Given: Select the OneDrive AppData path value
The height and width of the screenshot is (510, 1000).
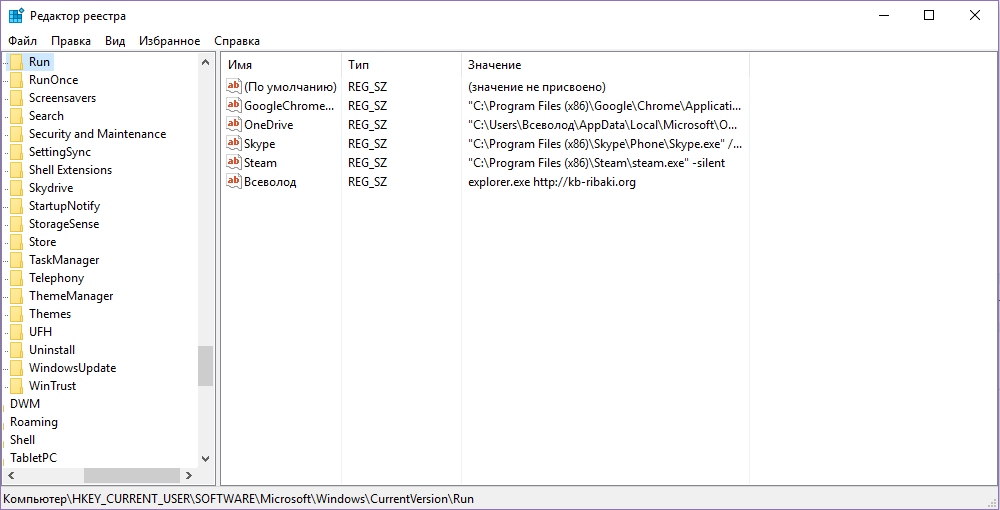Looking at the screenshot, I should pyautogui.click(x=605, y=125).
